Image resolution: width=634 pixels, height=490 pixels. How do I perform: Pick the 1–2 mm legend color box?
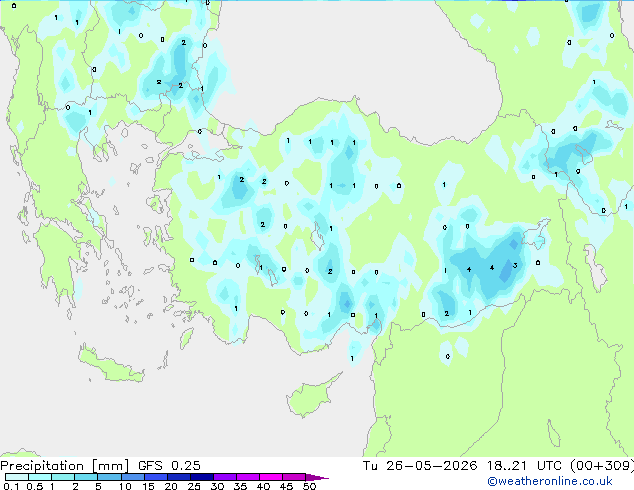[63, 477]
